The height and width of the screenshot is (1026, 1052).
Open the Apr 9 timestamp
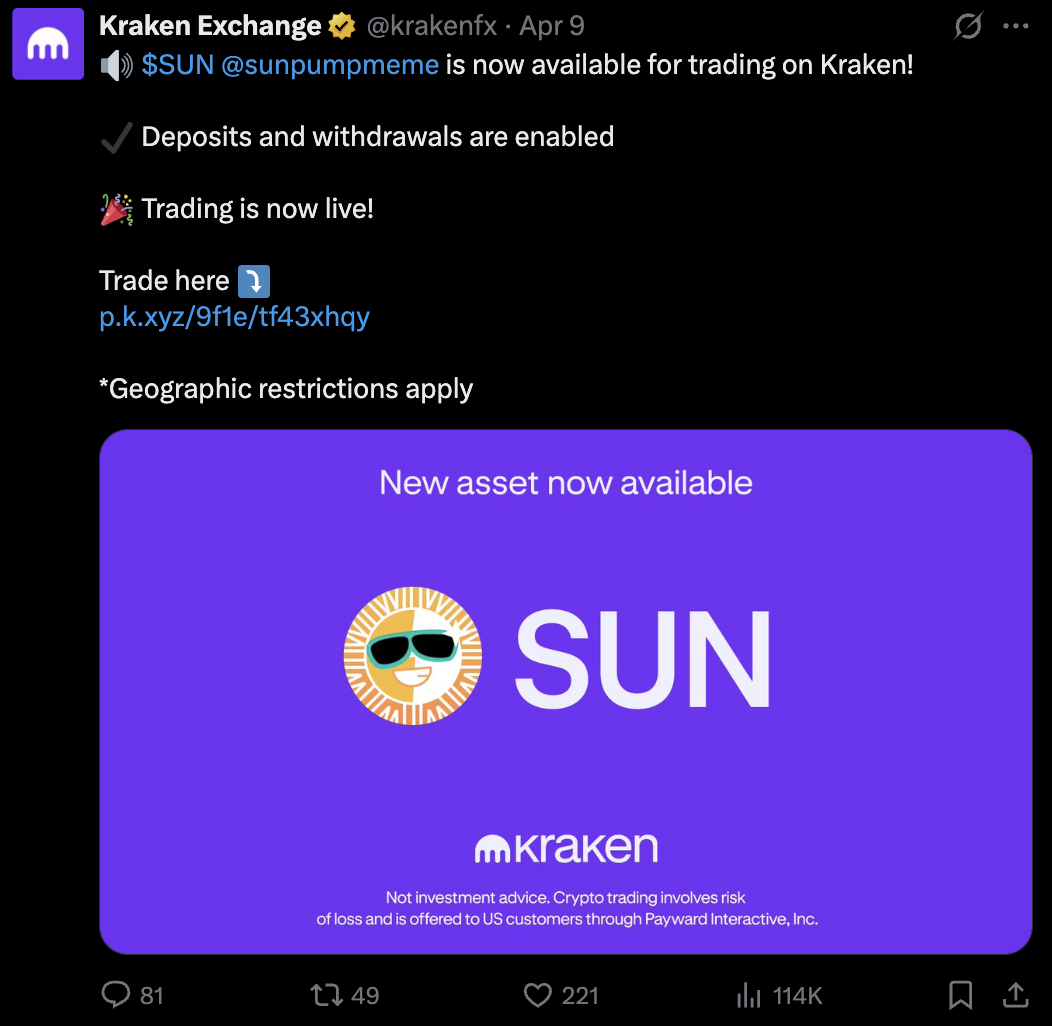coord(551,26)
